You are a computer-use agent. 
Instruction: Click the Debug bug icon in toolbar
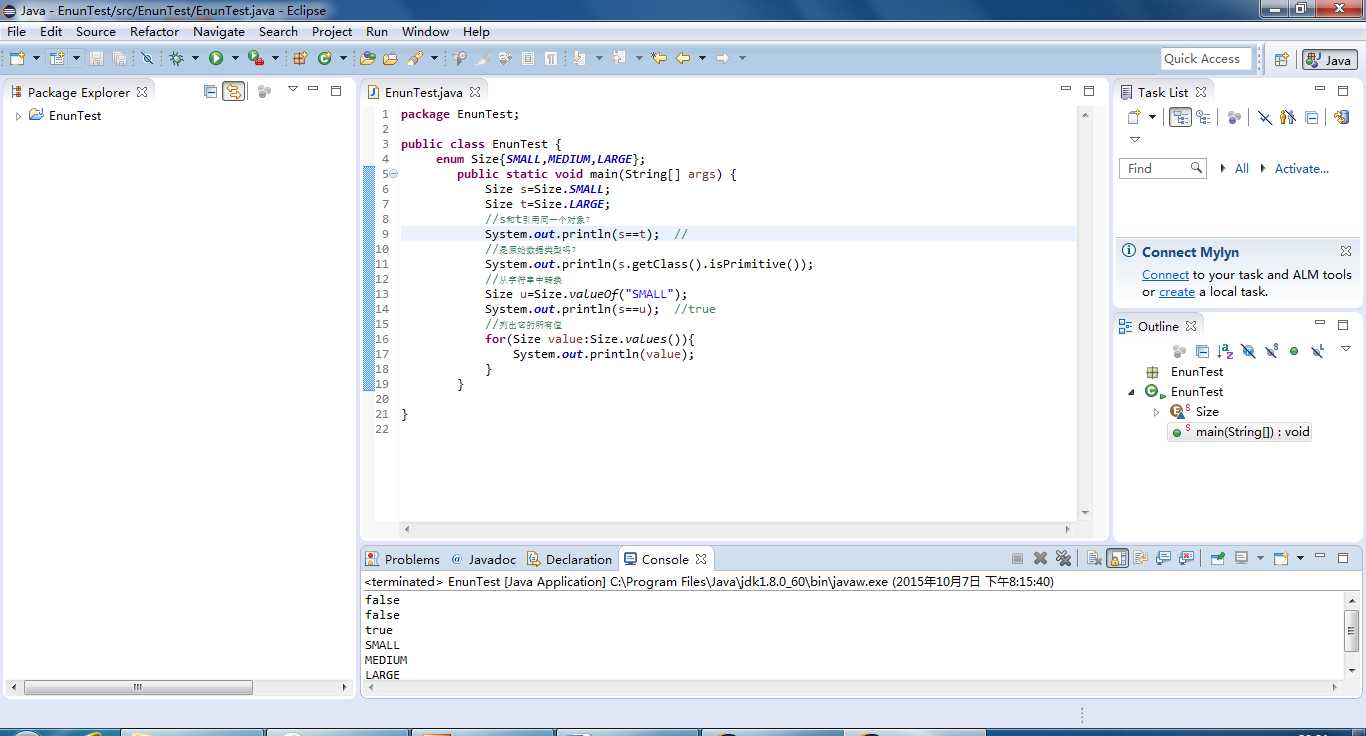pos(176,58)
